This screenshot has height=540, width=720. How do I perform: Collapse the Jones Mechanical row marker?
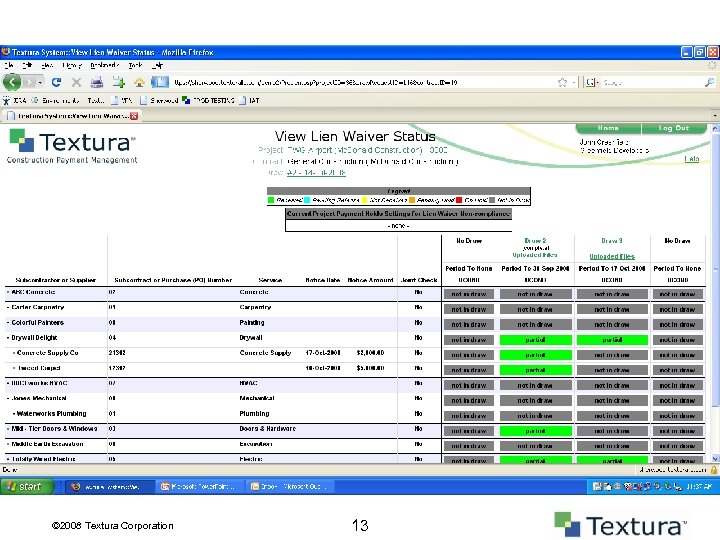pos(8,399)
